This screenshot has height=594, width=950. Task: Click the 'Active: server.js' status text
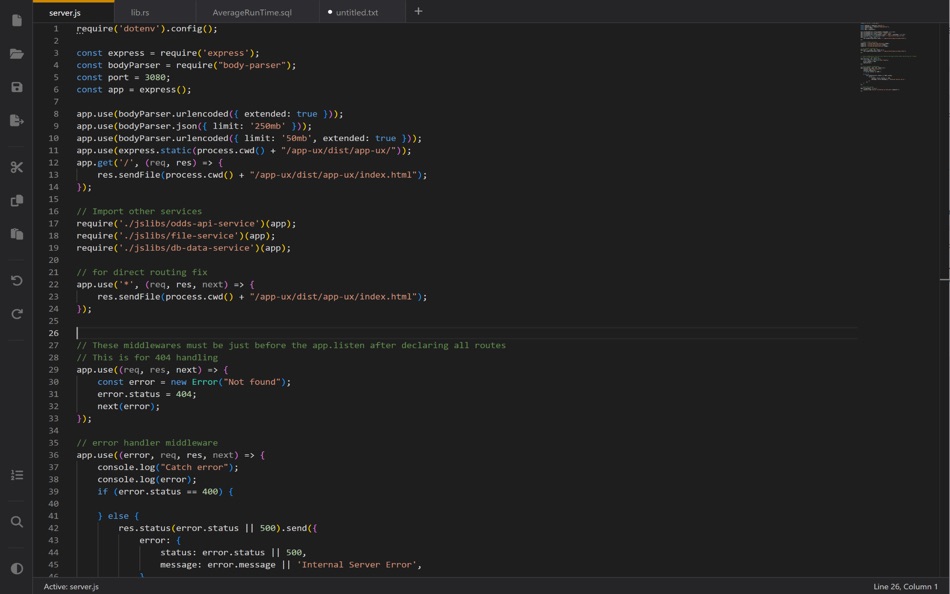tap(71, 587)
